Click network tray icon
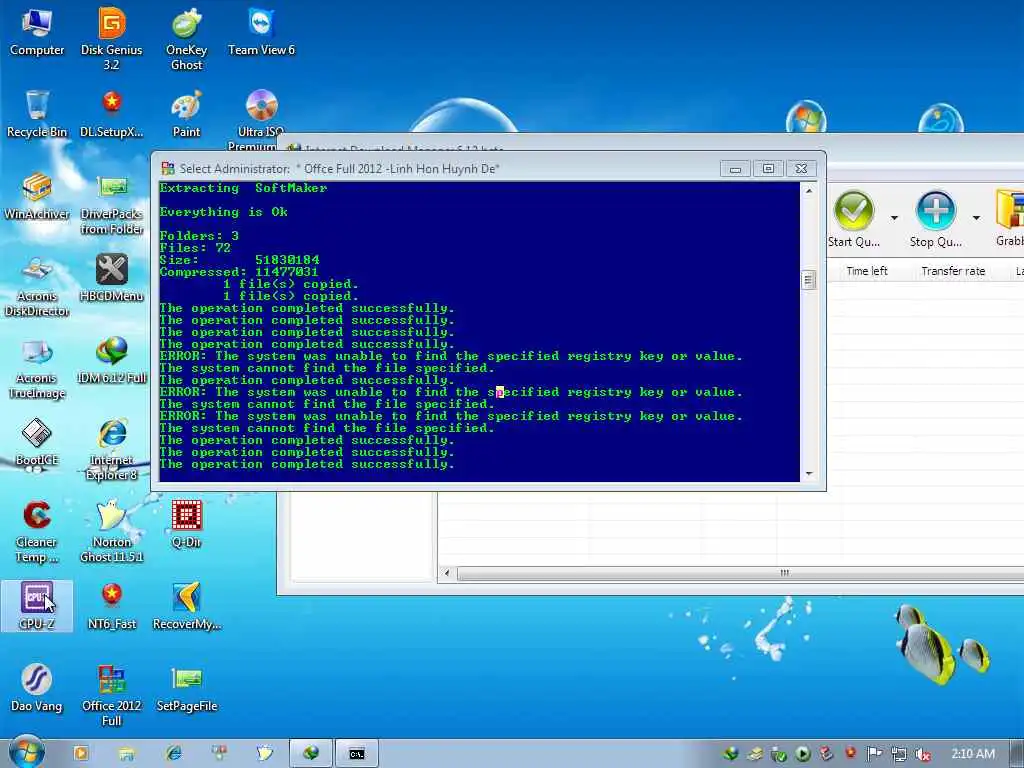Screen dimensions: 1024x768 point(899,755)
